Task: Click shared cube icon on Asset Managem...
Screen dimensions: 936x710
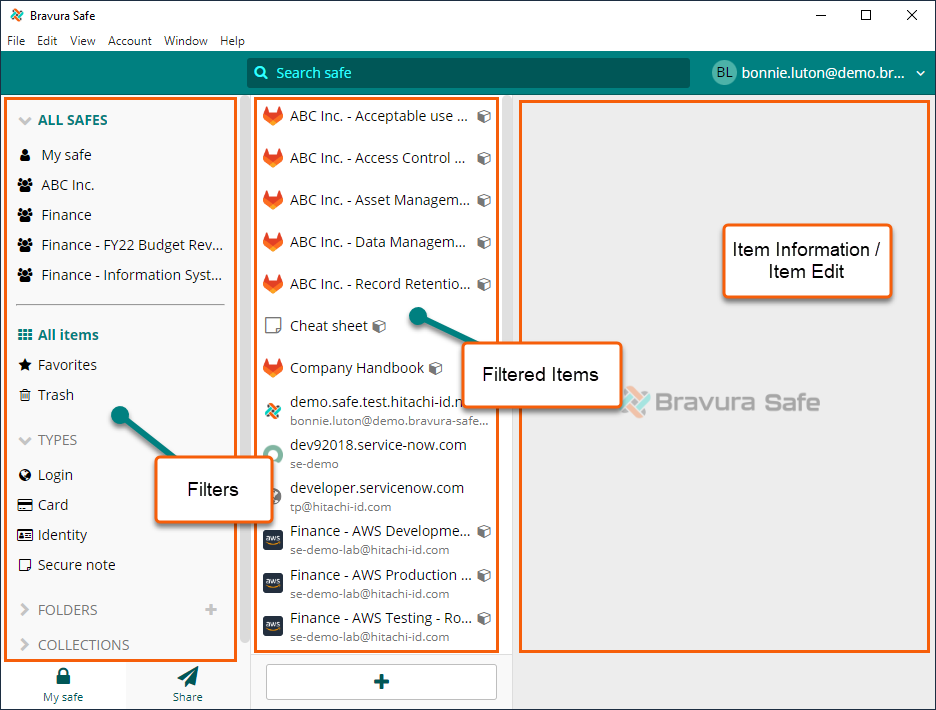Action: click(x=484, y=200)
